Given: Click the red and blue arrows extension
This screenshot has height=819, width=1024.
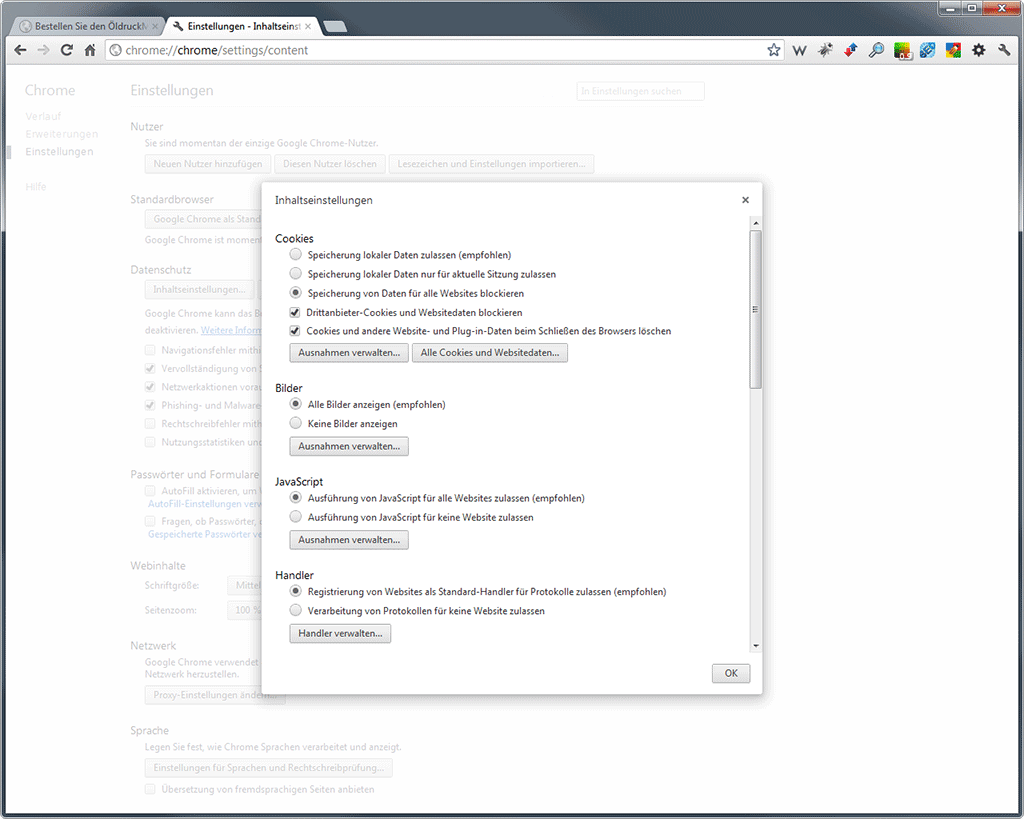Looking at the screenshot, I should pyautogui.click(x=850, y=50).
